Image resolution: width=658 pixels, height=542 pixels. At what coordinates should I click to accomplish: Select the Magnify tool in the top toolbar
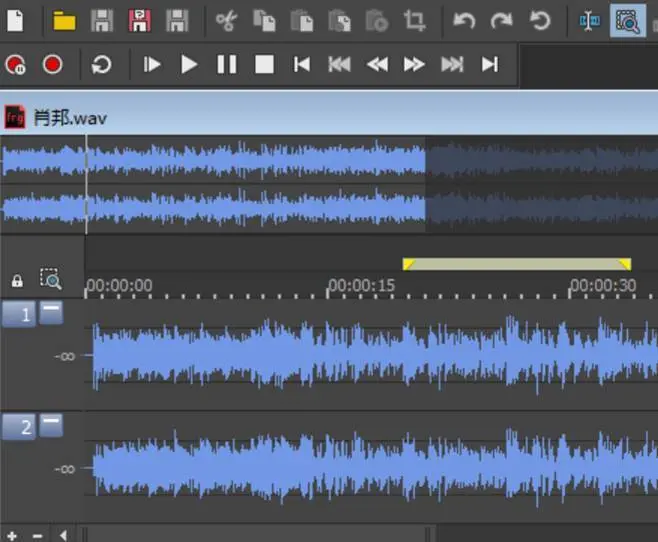628,21
